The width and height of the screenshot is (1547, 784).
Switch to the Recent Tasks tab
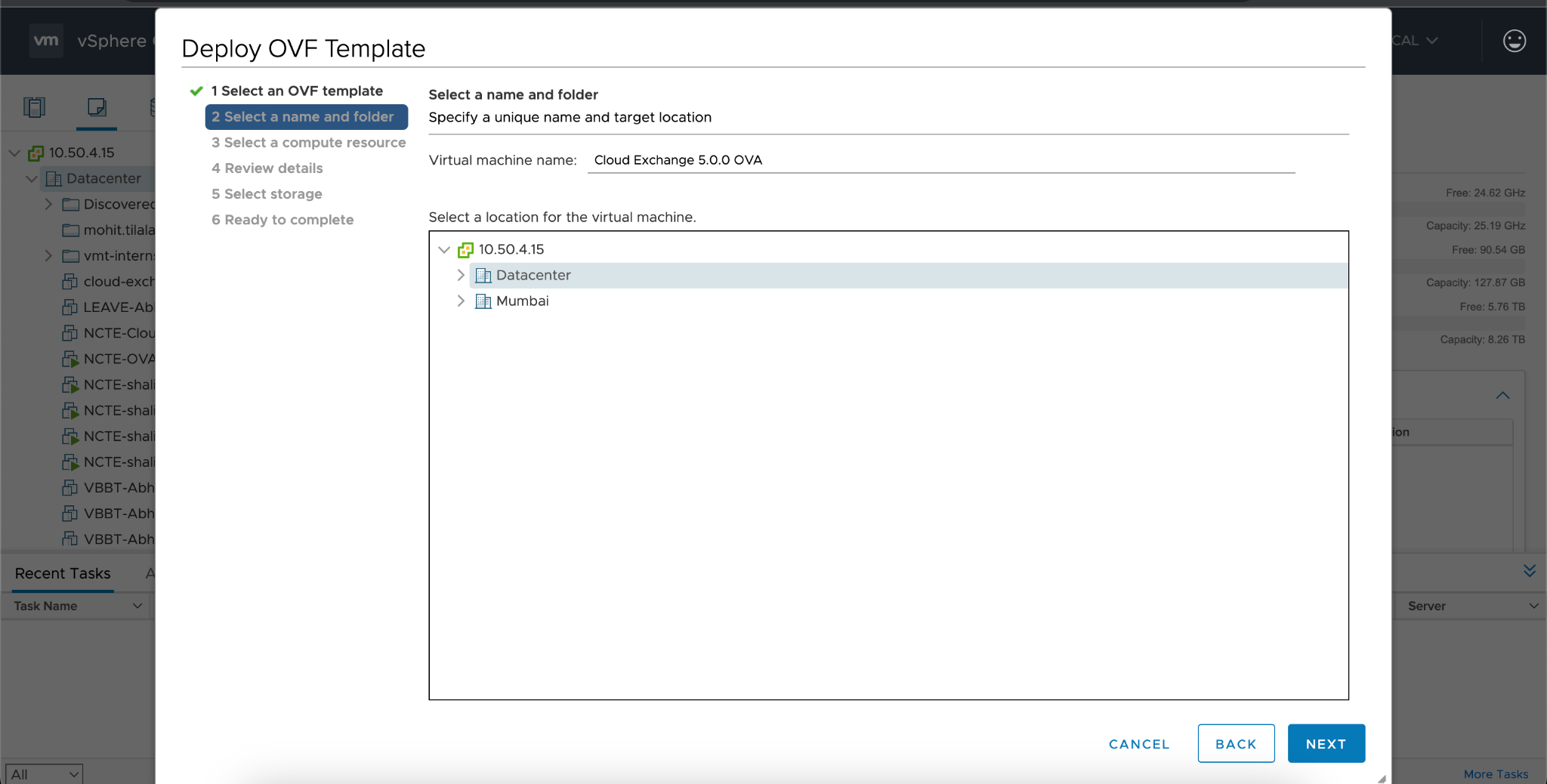click(x=63, y=573)
